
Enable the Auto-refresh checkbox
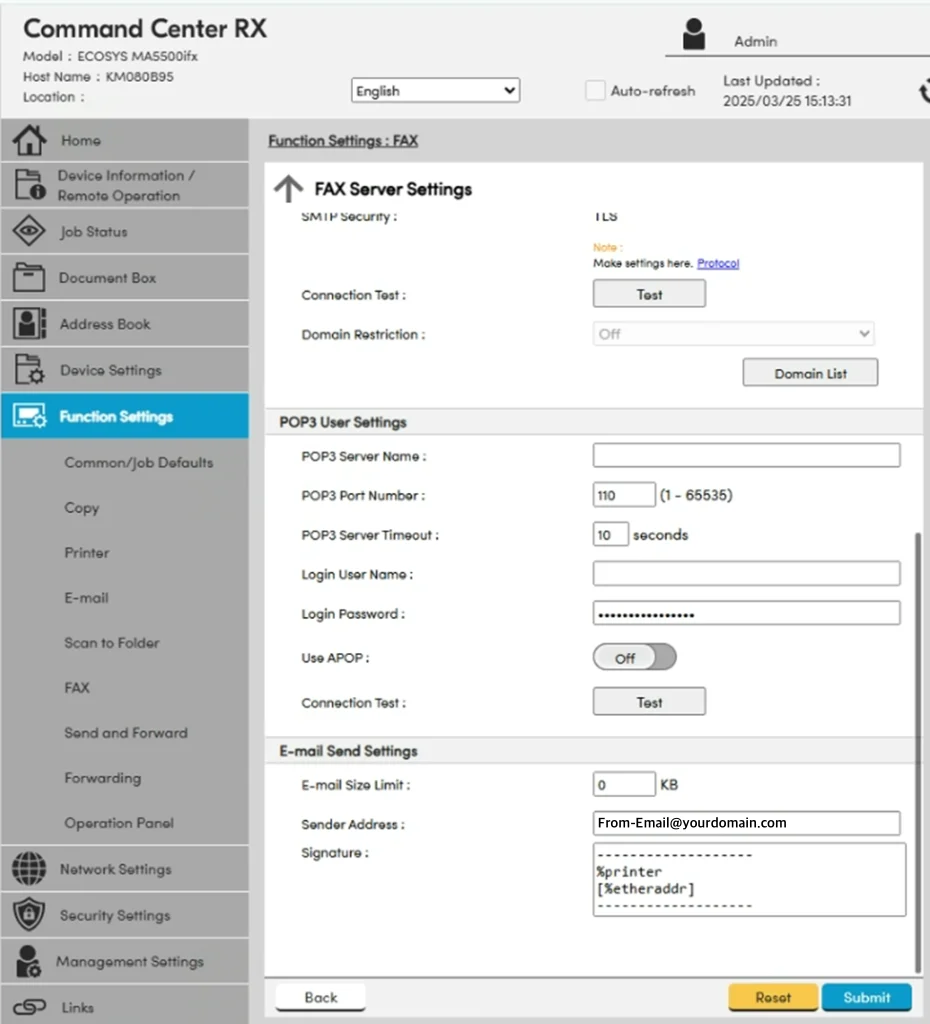coord(595,90)
